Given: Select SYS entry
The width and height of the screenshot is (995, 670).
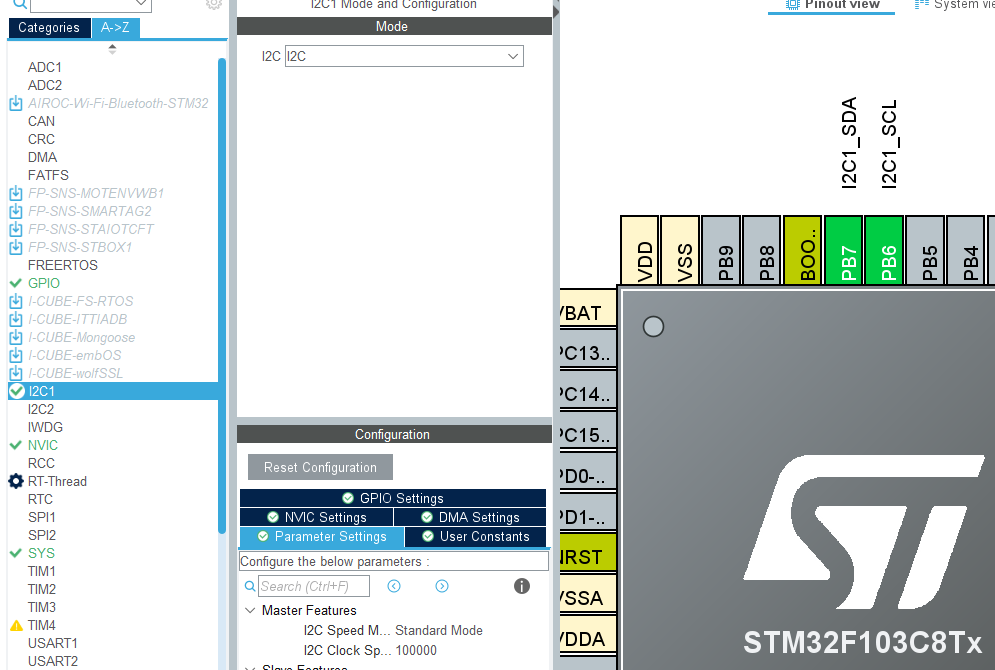Looking at the screenshot, I should click(x=41, y=553).
